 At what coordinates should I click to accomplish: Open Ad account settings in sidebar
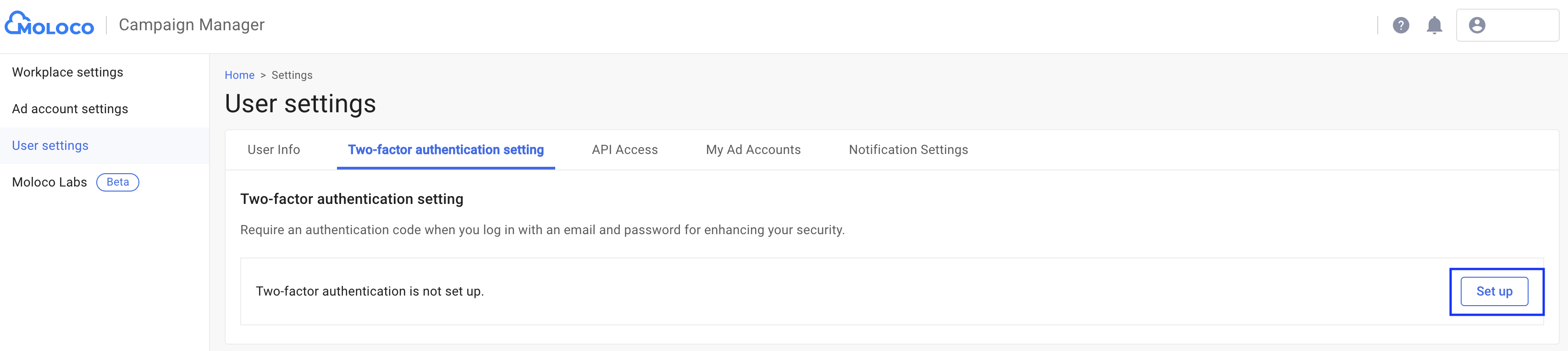tap(70, 109)
